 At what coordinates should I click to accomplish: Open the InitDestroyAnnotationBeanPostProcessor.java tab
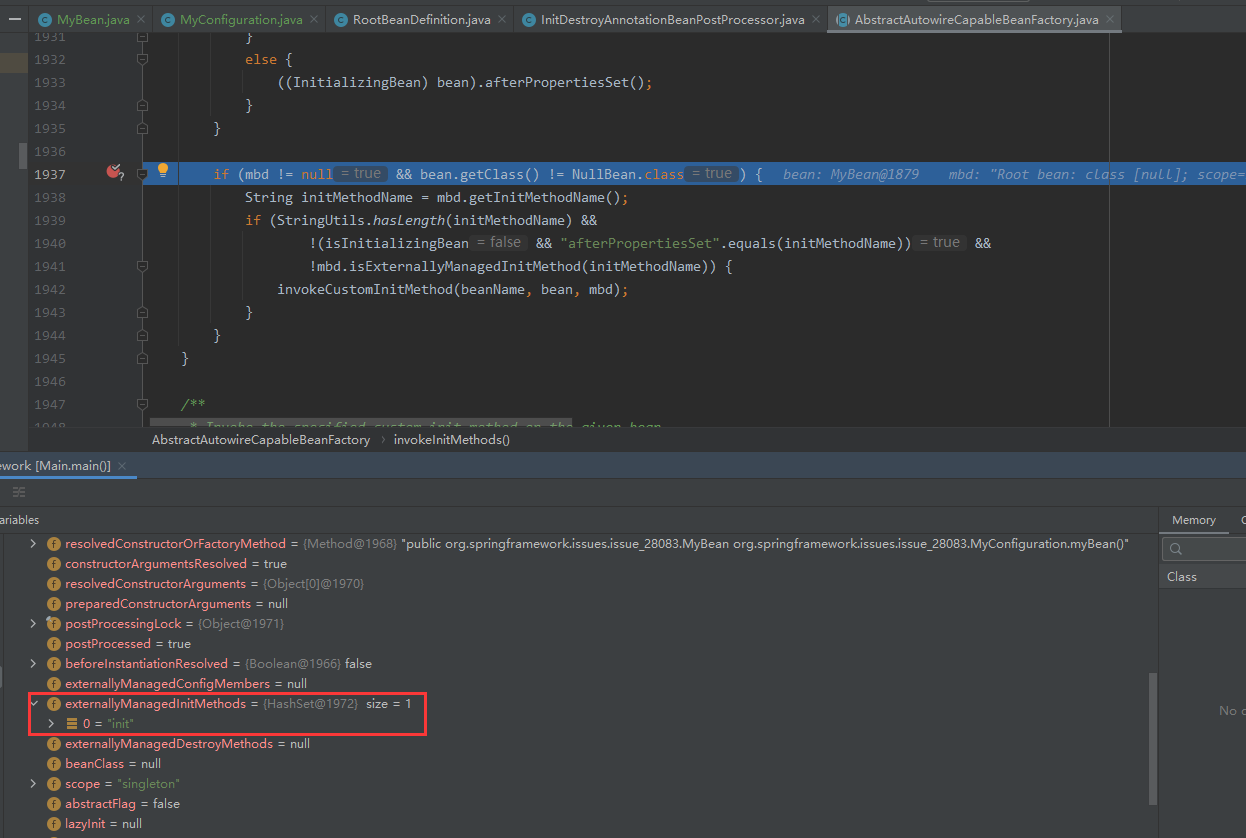(x=672, y=20)
